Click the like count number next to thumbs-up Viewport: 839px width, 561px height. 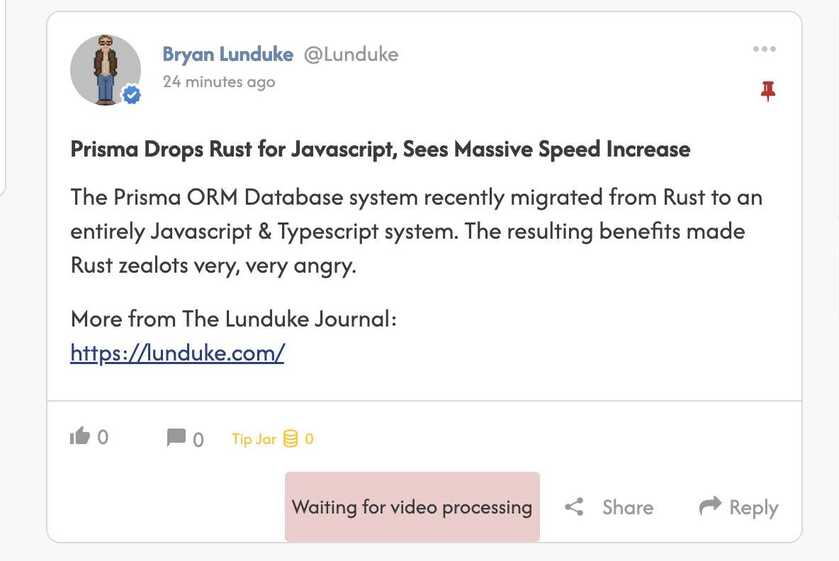[x=103, y=437]
